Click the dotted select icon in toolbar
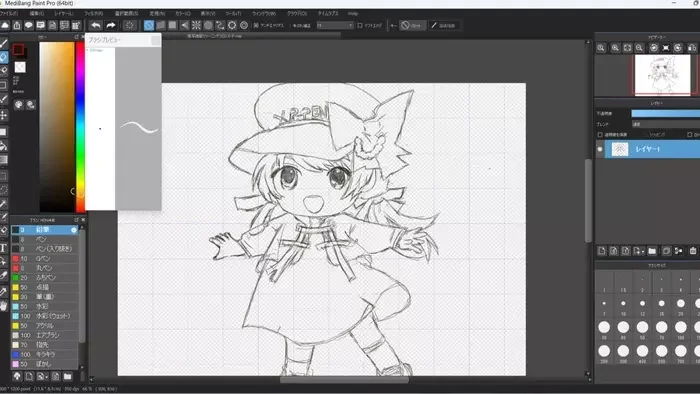This screenshot has height=394, width=700. click(129, 25)
